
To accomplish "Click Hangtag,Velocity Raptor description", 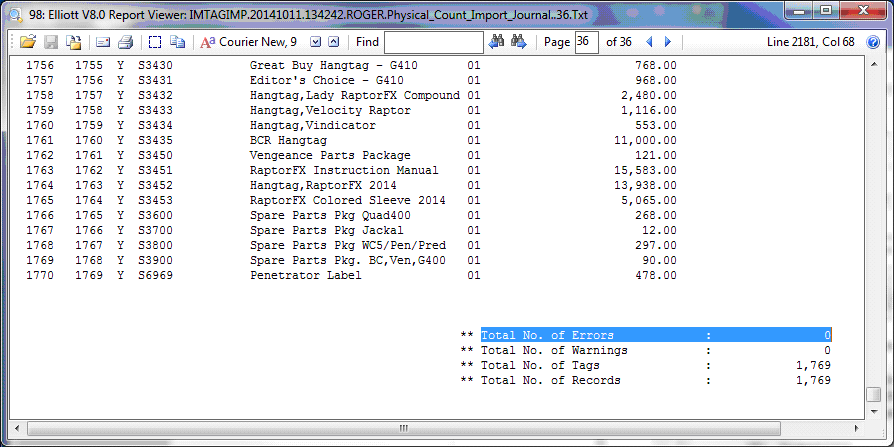I will point(330,110).
